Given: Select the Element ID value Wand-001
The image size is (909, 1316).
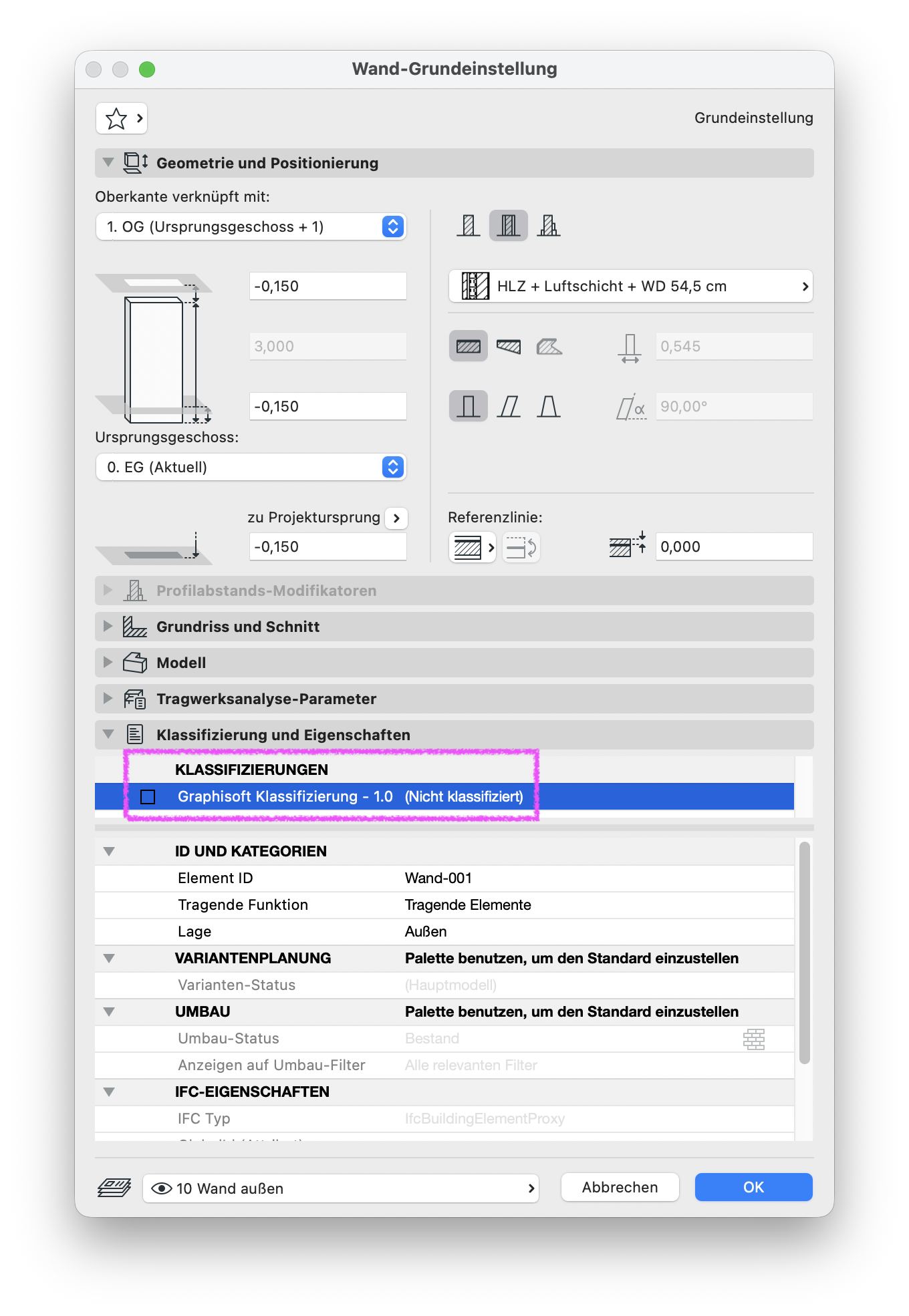Looking at the screenshot, I should click(x=438, y=878).
